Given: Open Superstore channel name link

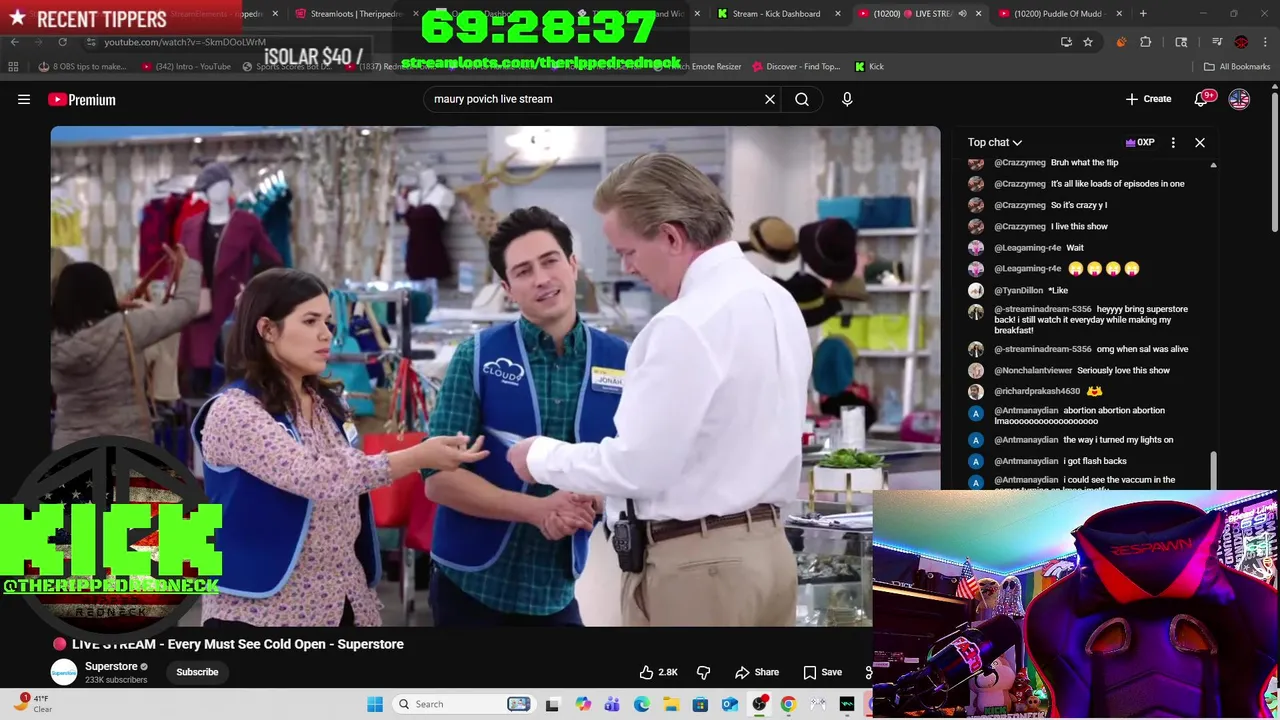Looking at the screenshot, I should (x=111, y=666).
